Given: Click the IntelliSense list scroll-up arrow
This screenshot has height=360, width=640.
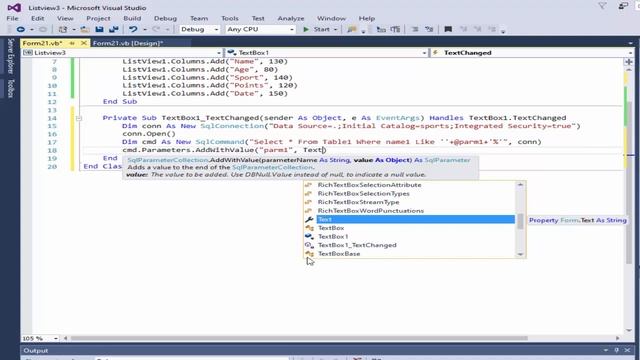Looking at the screenshot, I should (520, 185).
